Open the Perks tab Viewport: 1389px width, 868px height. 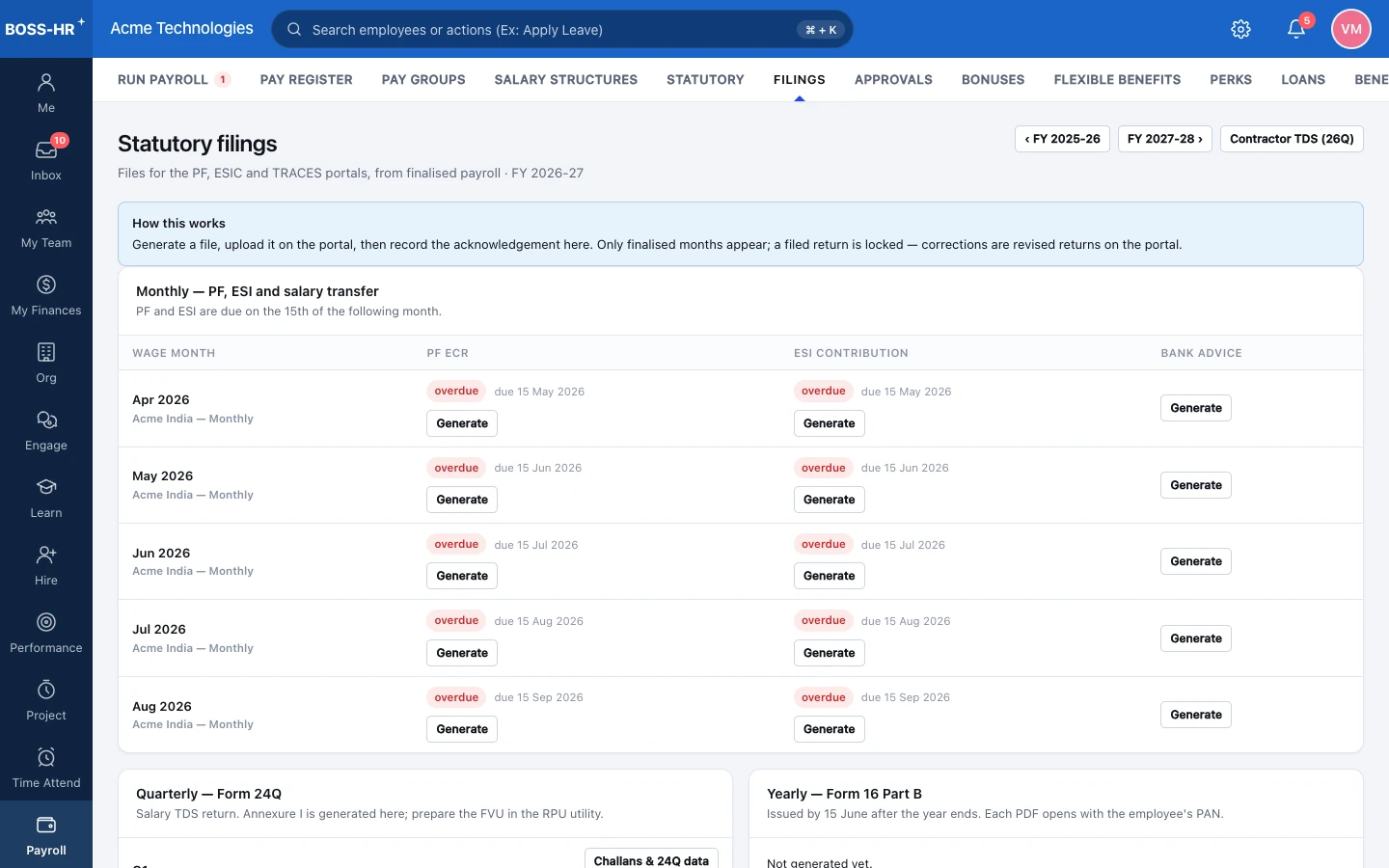click(1231, 80)
